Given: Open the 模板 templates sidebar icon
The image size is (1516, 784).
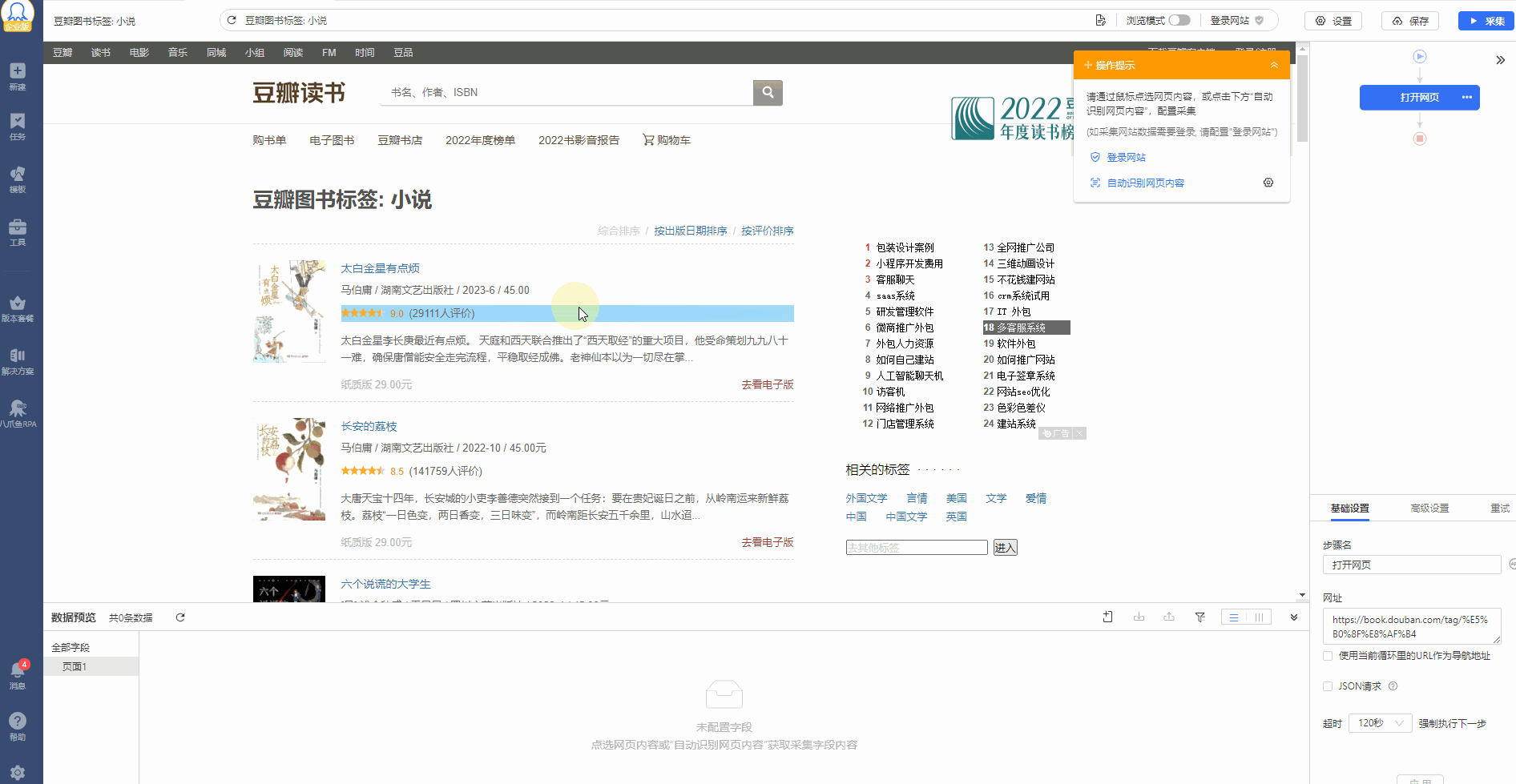Looking at the screenshot, I should (x=18, y=179).
